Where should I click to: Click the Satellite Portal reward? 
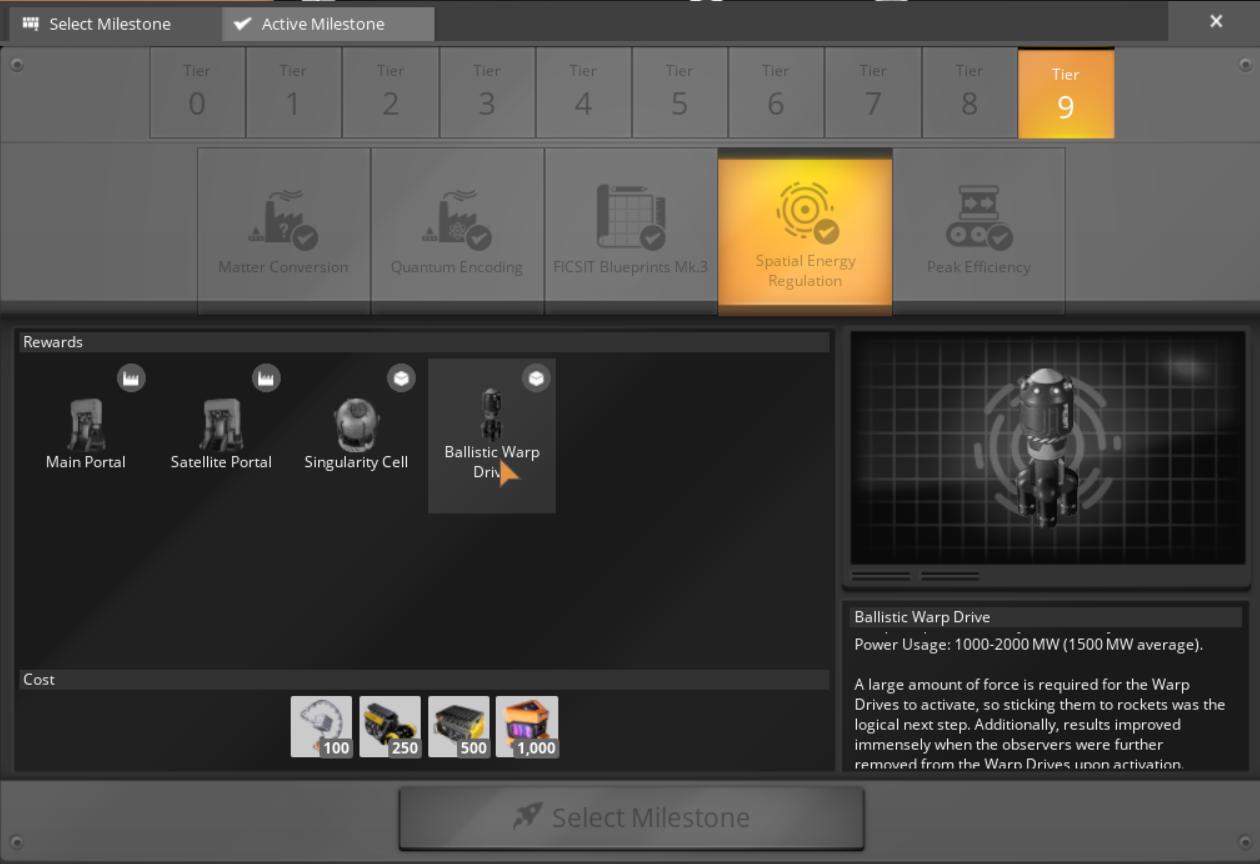click(221, 436)
